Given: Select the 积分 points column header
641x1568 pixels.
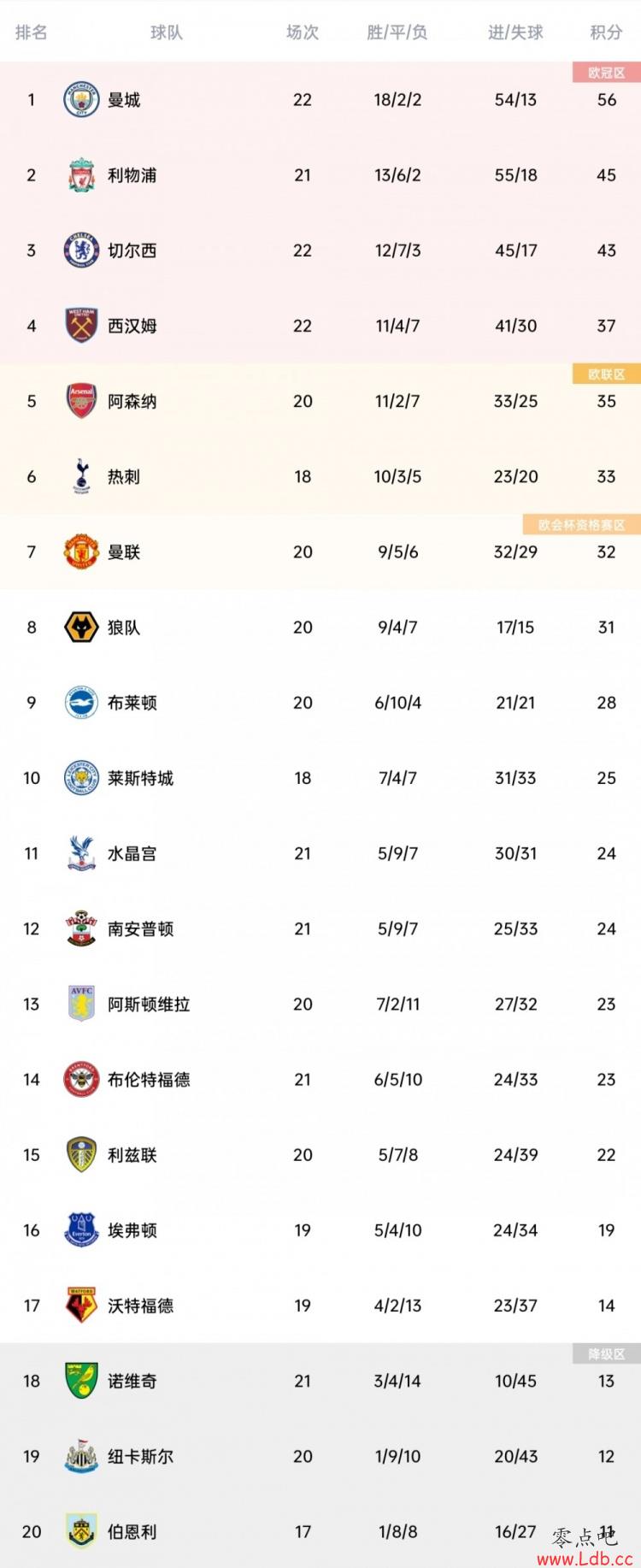Looking at the screenshot, I should tap(606, 32).
